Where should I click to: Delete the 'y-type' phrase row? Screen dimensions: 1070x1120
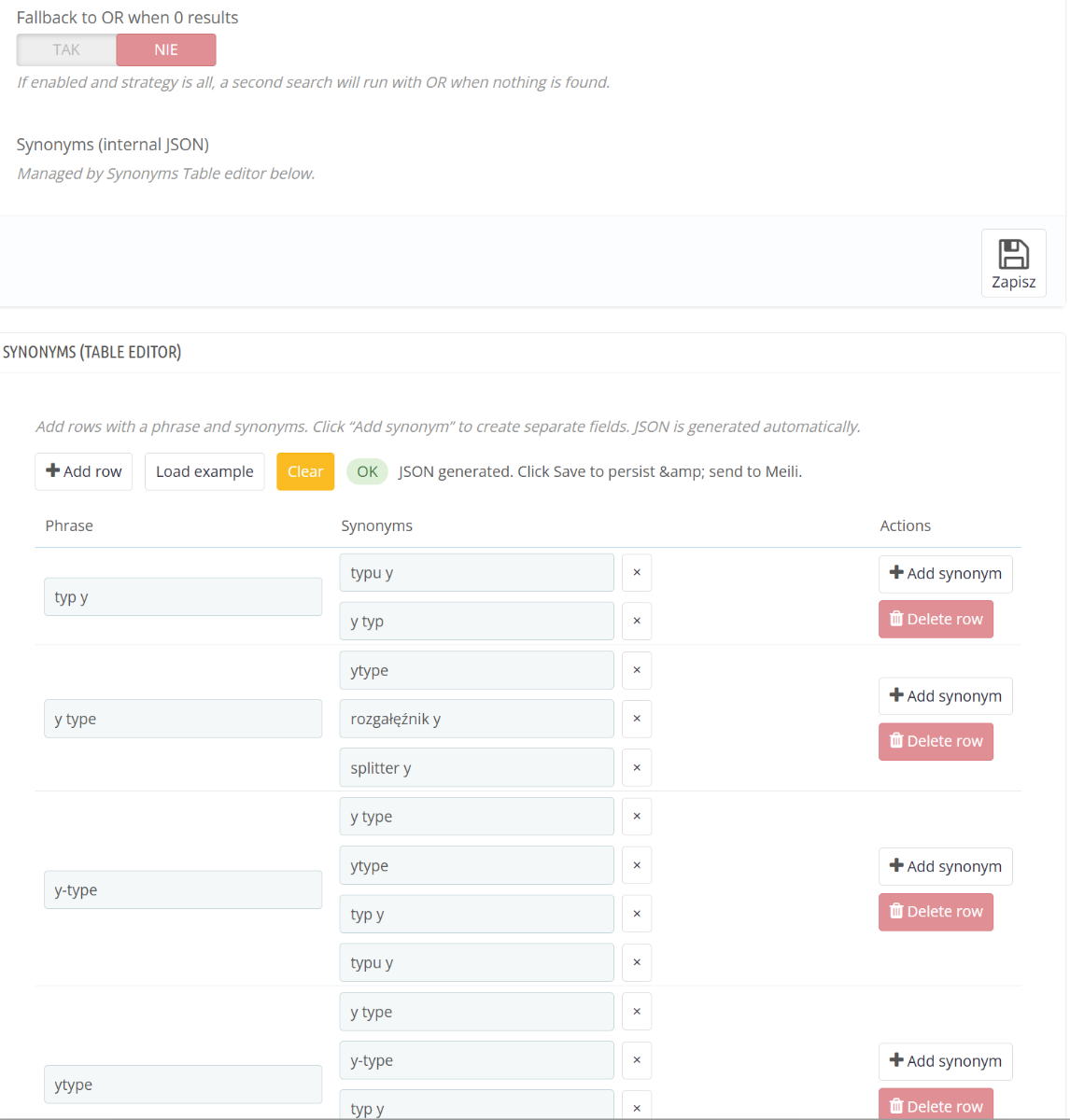tap(936, 912)
